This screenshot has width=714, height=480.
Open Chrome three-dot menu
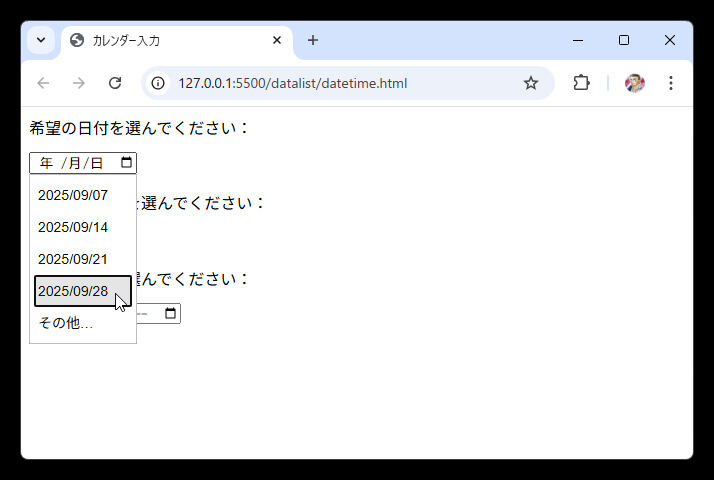click(671, 83)
